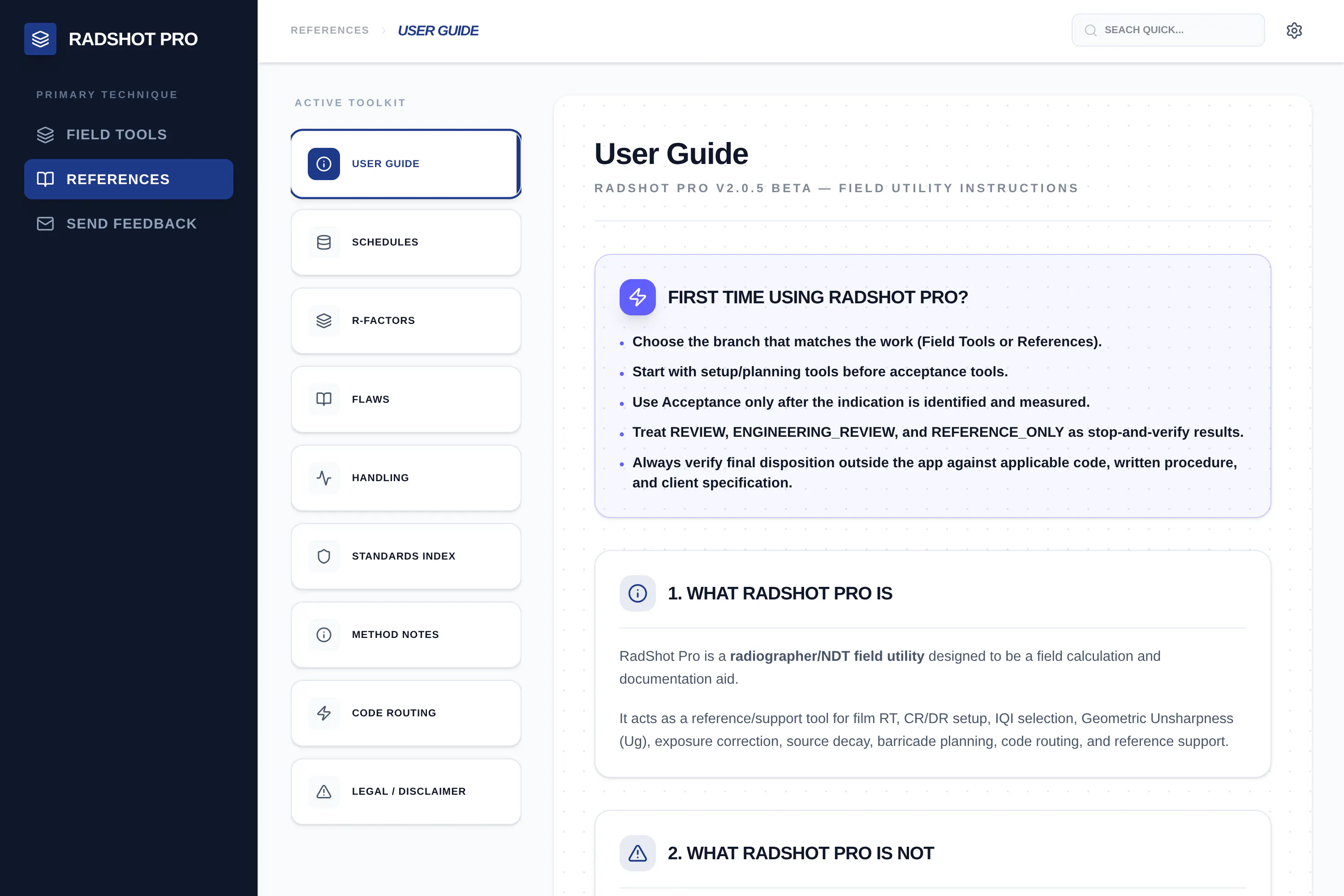Open the Method Notes toolkit card
Viewport: 1344px width, 896px height.
(x=406, y=635)
